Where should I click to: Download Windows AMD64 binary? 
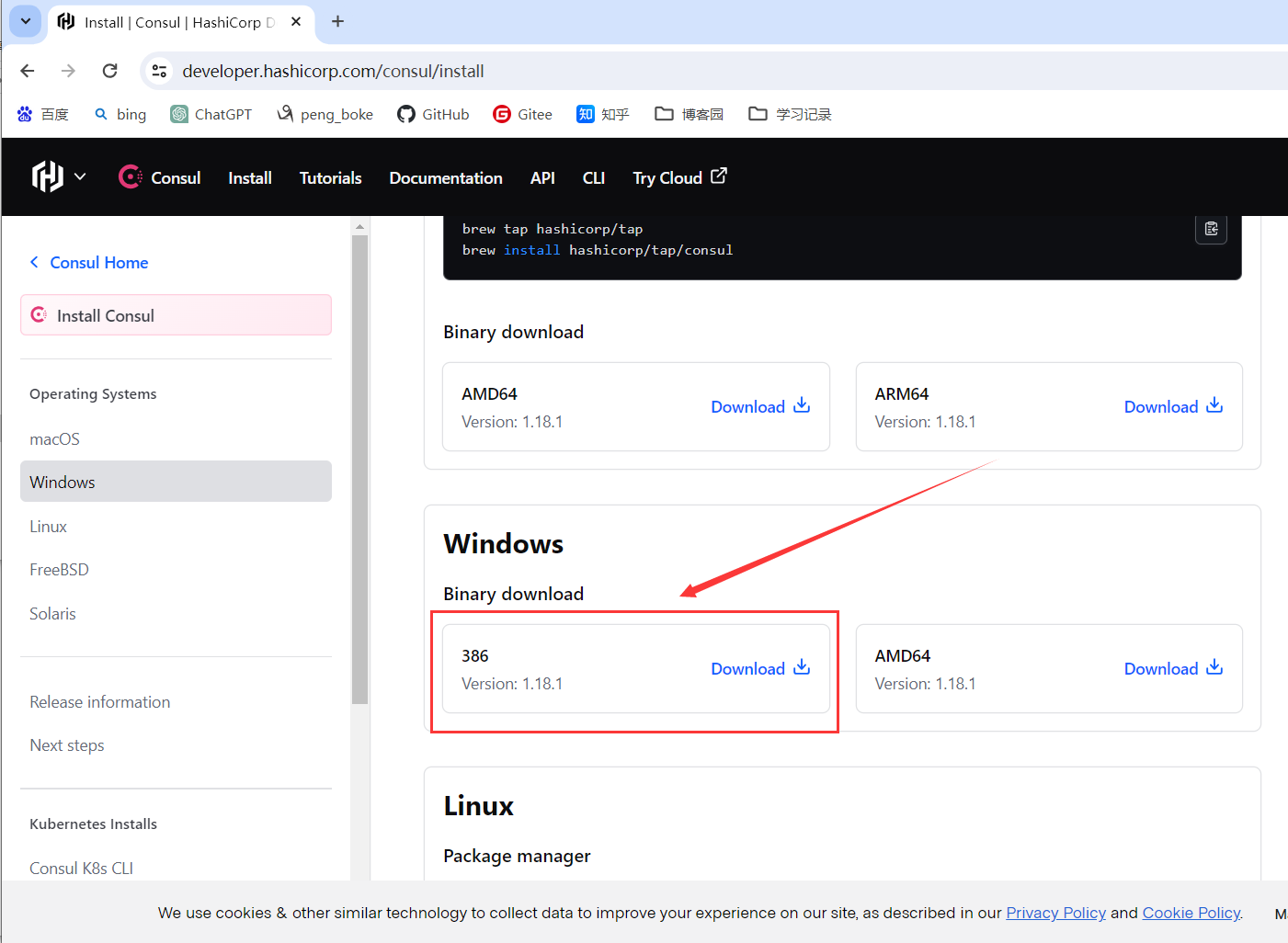click(x=1173, y=668)
